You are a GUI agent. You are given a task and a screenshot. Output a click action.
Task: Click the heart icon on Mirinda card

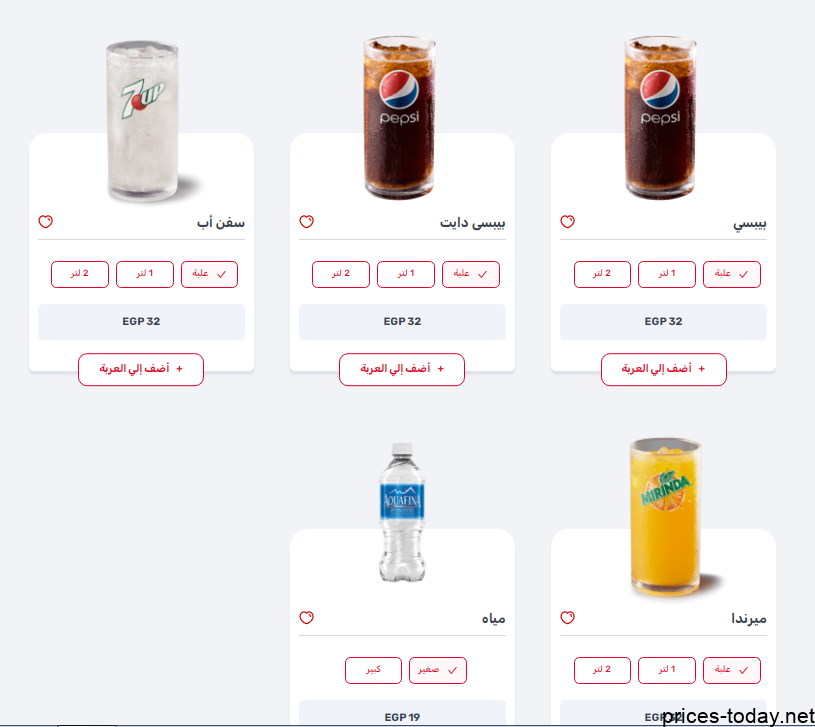[568, 618]
